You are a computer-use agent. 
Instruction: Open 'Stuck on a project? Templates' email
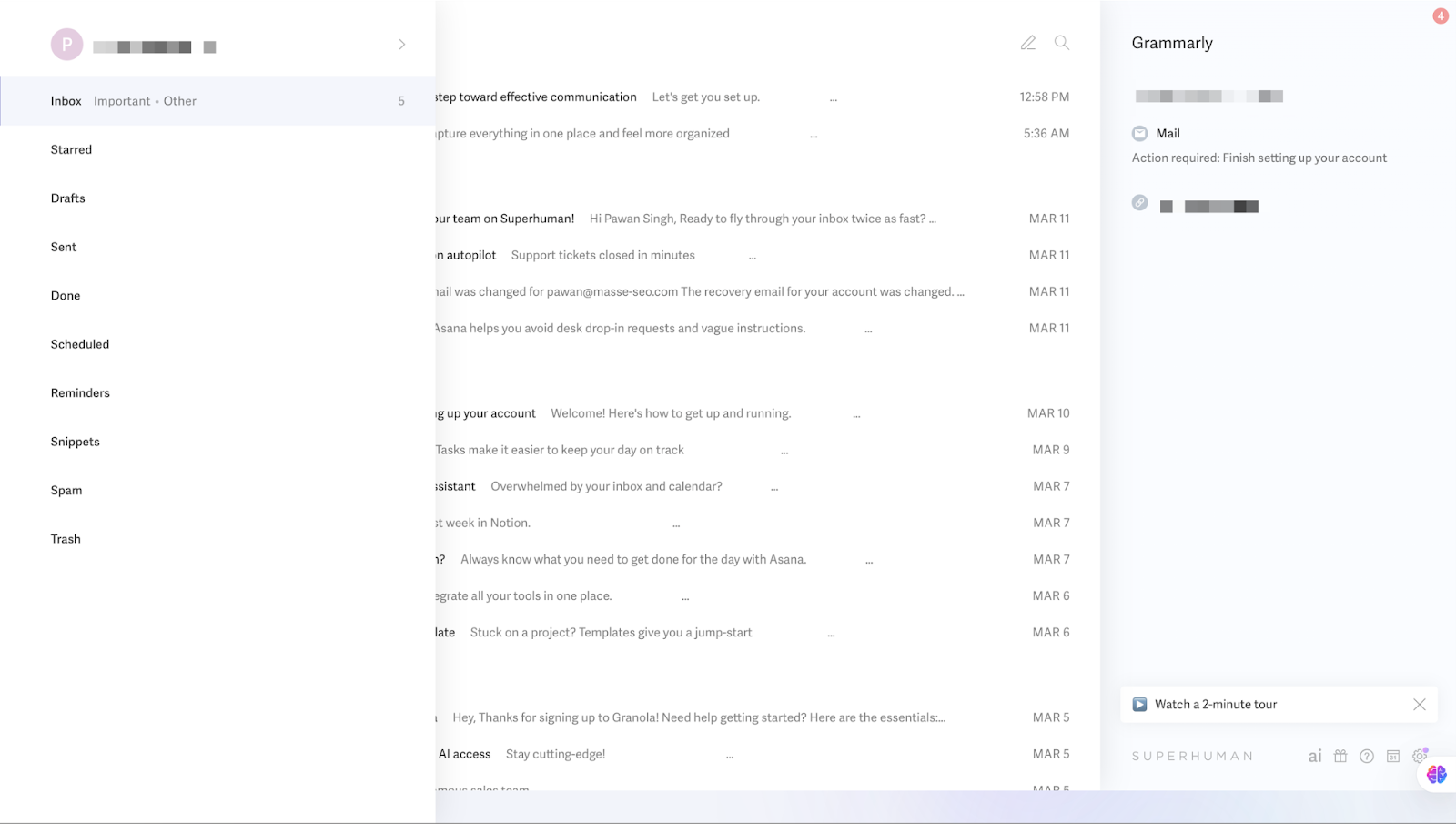click(x=767, y=632)
